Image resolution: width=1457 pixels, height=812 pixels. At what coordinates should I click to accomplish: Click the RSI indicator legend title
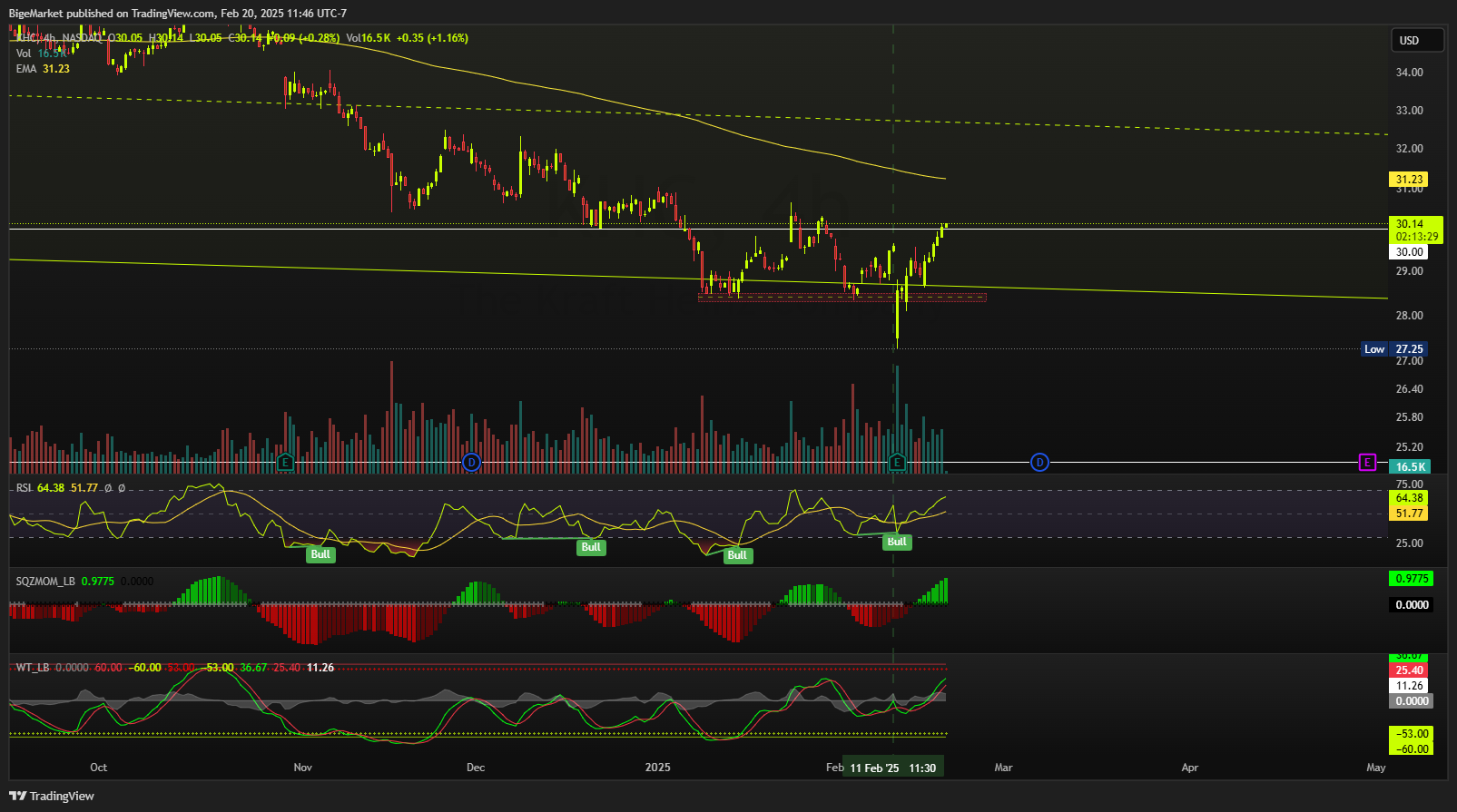pos(24,488)
